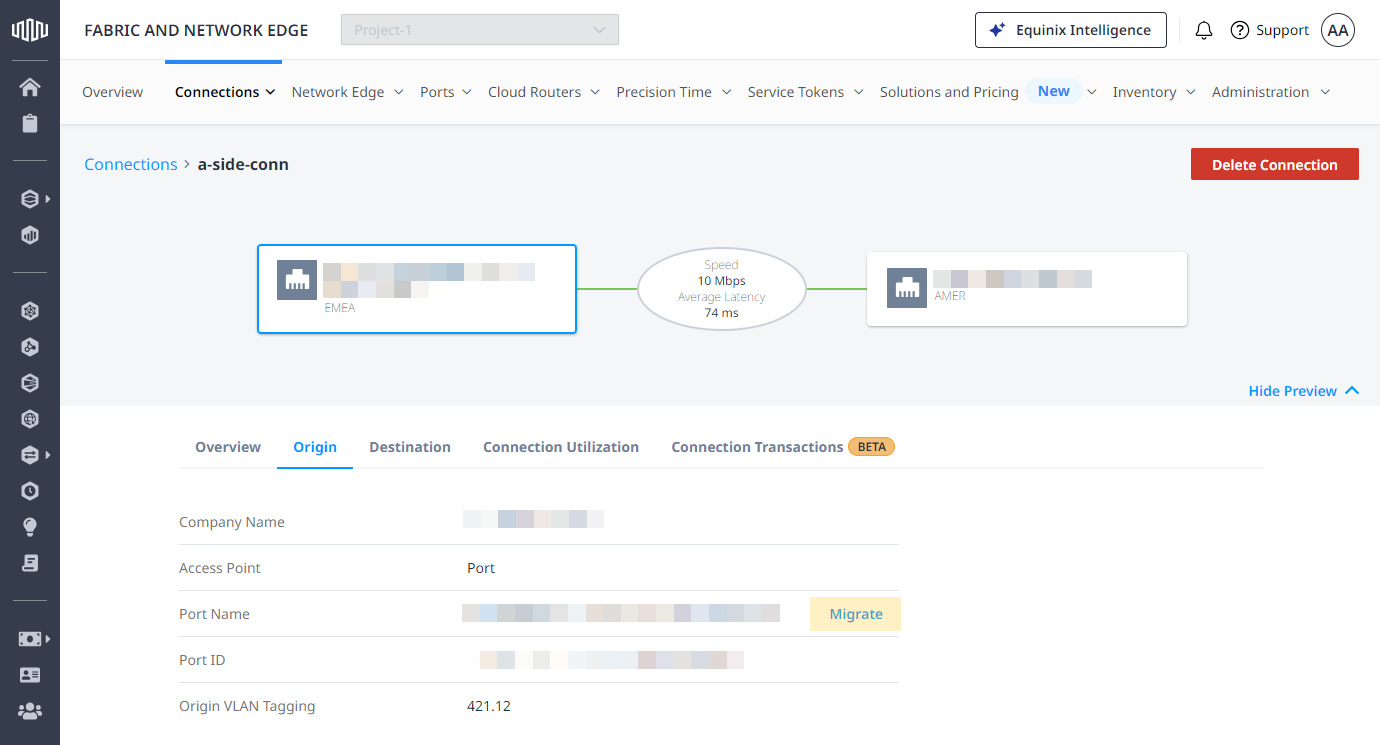Expand the stacked layers sidebar submenu arrow
This screenshot has width=1380, height=745.
coord(47,199)
